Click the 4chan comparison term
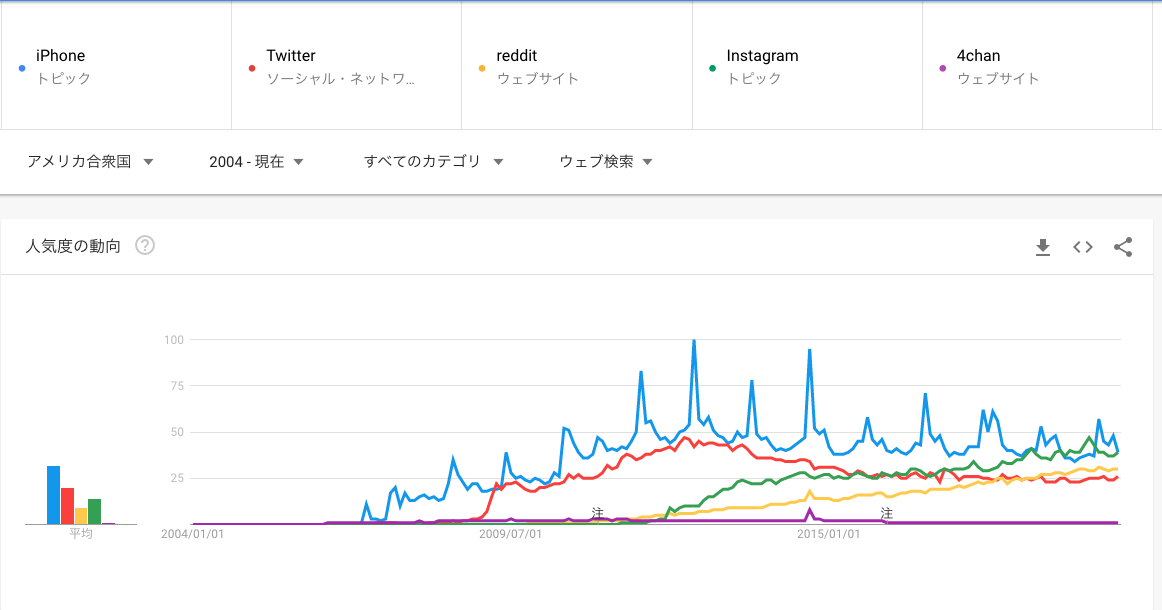The height and width of the screenshot is (610, 1162). point(1036,66)
